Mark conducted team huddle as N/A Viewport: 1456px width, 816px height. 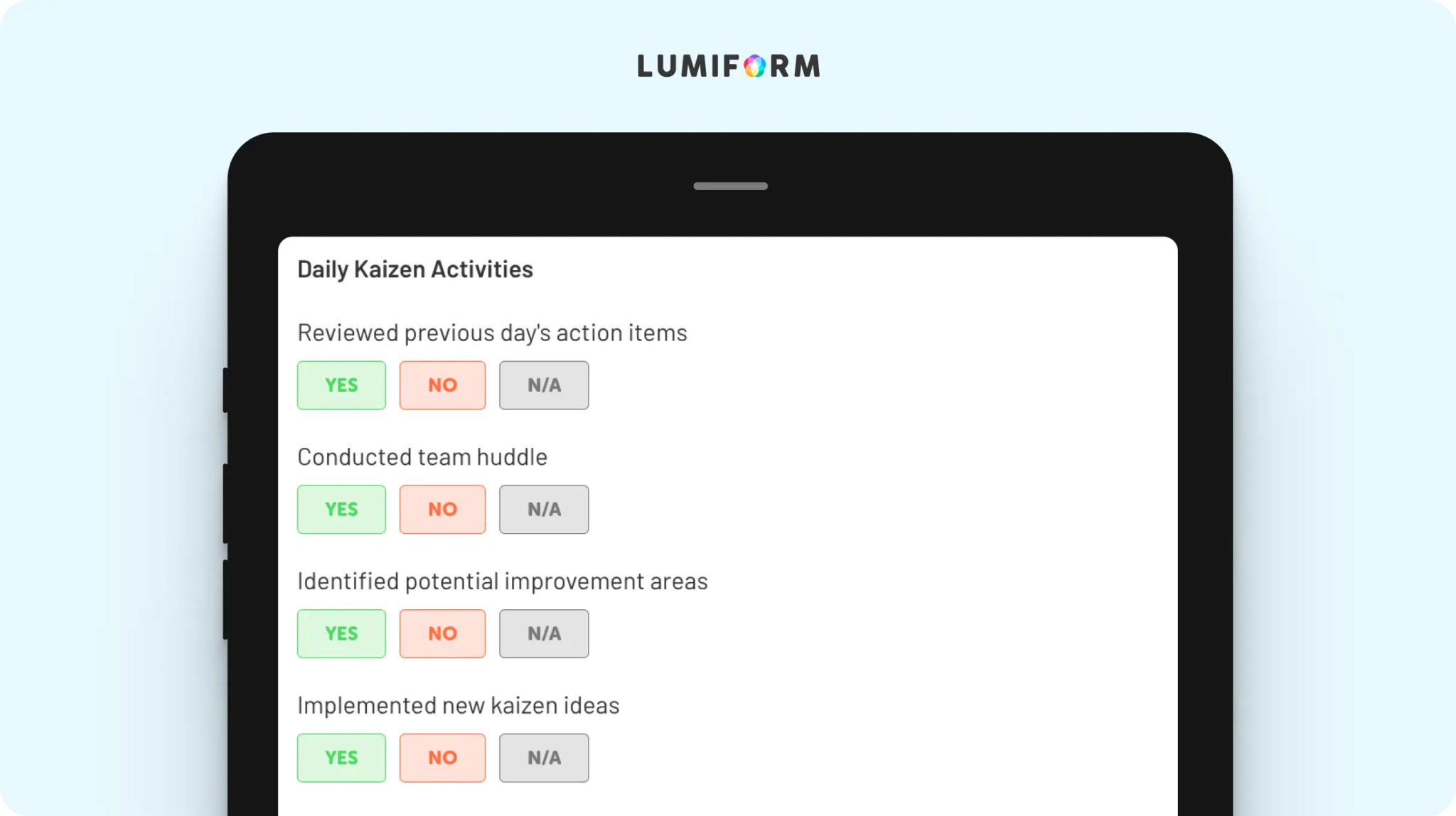[544, 510]
